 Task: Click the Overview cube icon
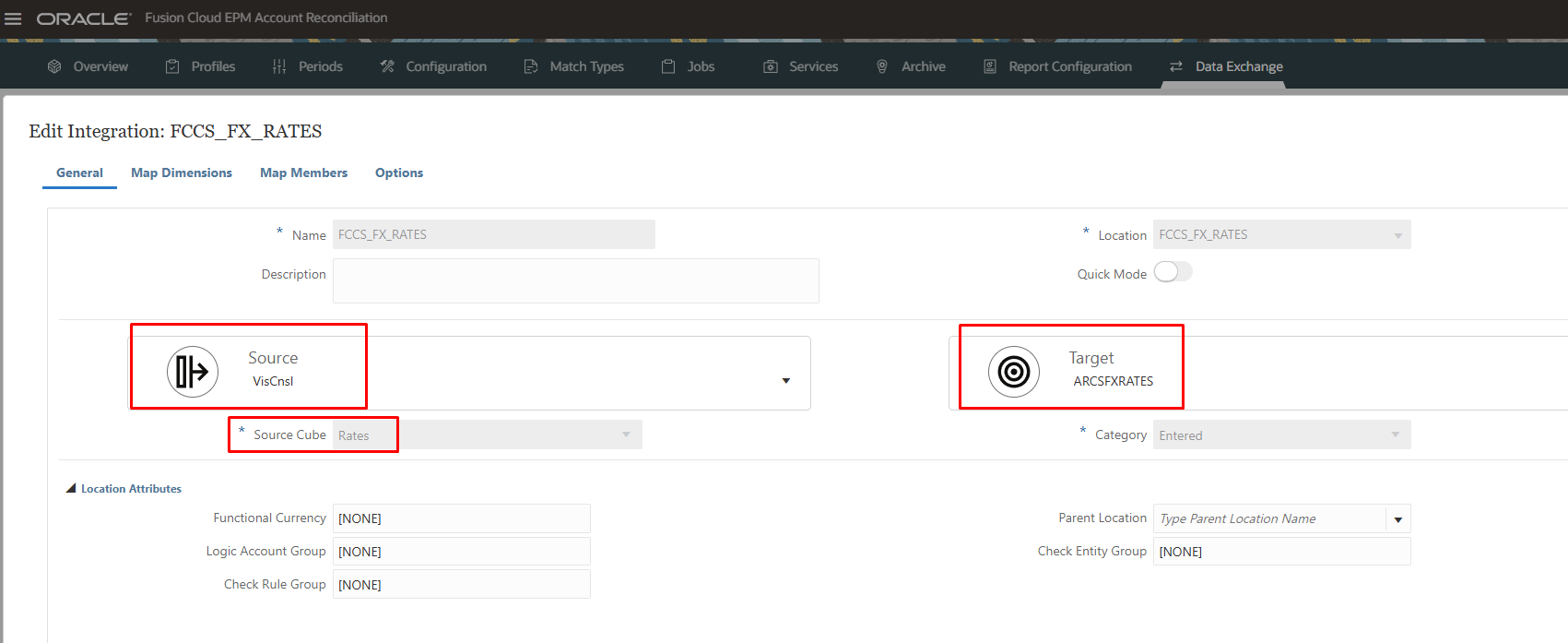coord(54,66)
